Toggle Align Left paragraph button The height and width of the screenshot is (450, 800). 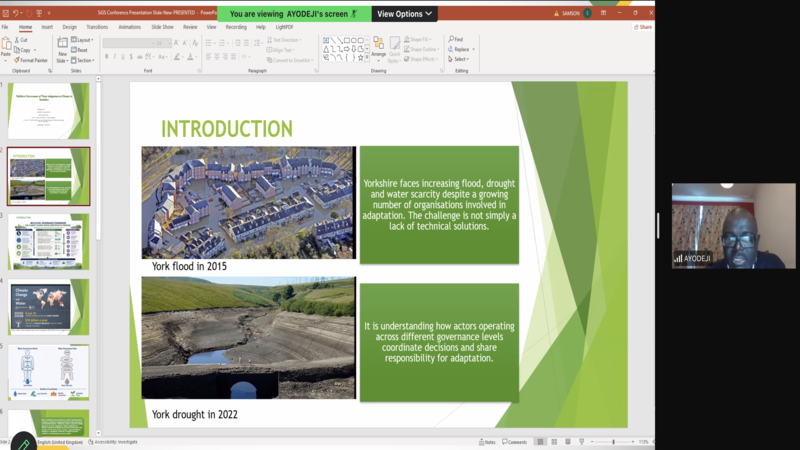[209, 57]
